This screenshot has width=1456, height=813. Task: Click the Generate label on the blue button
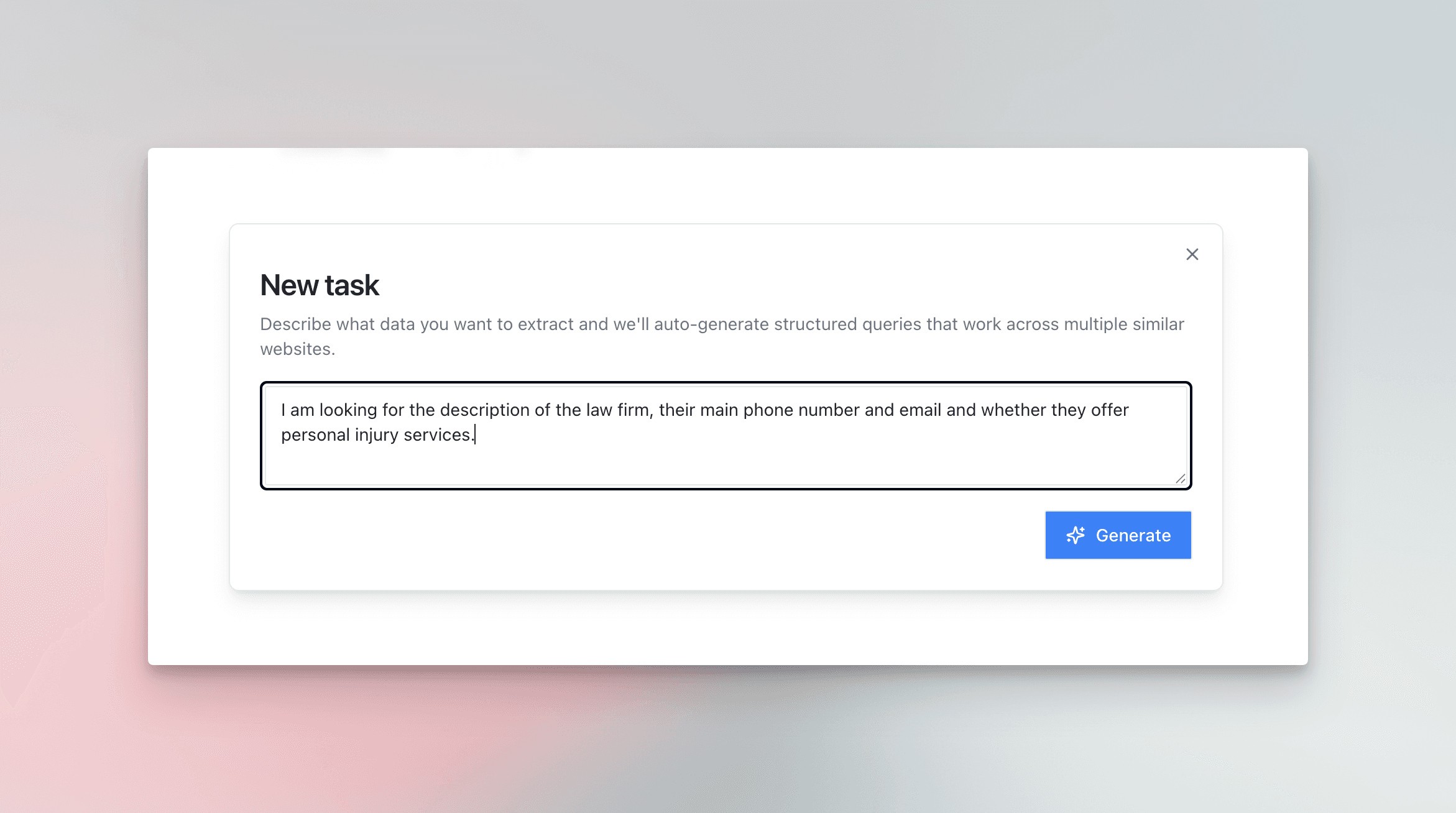coord(1133,535)
